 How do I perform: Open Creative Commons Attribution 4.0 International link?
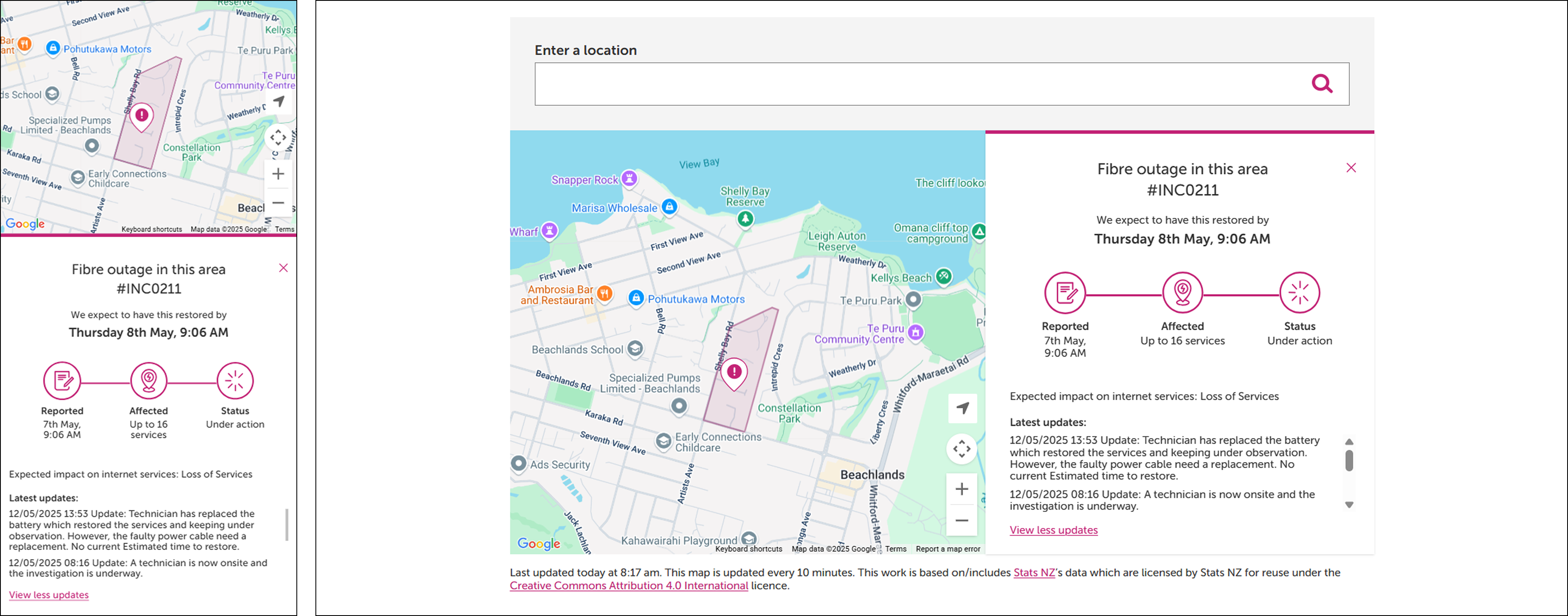click(x=629, y=586)
